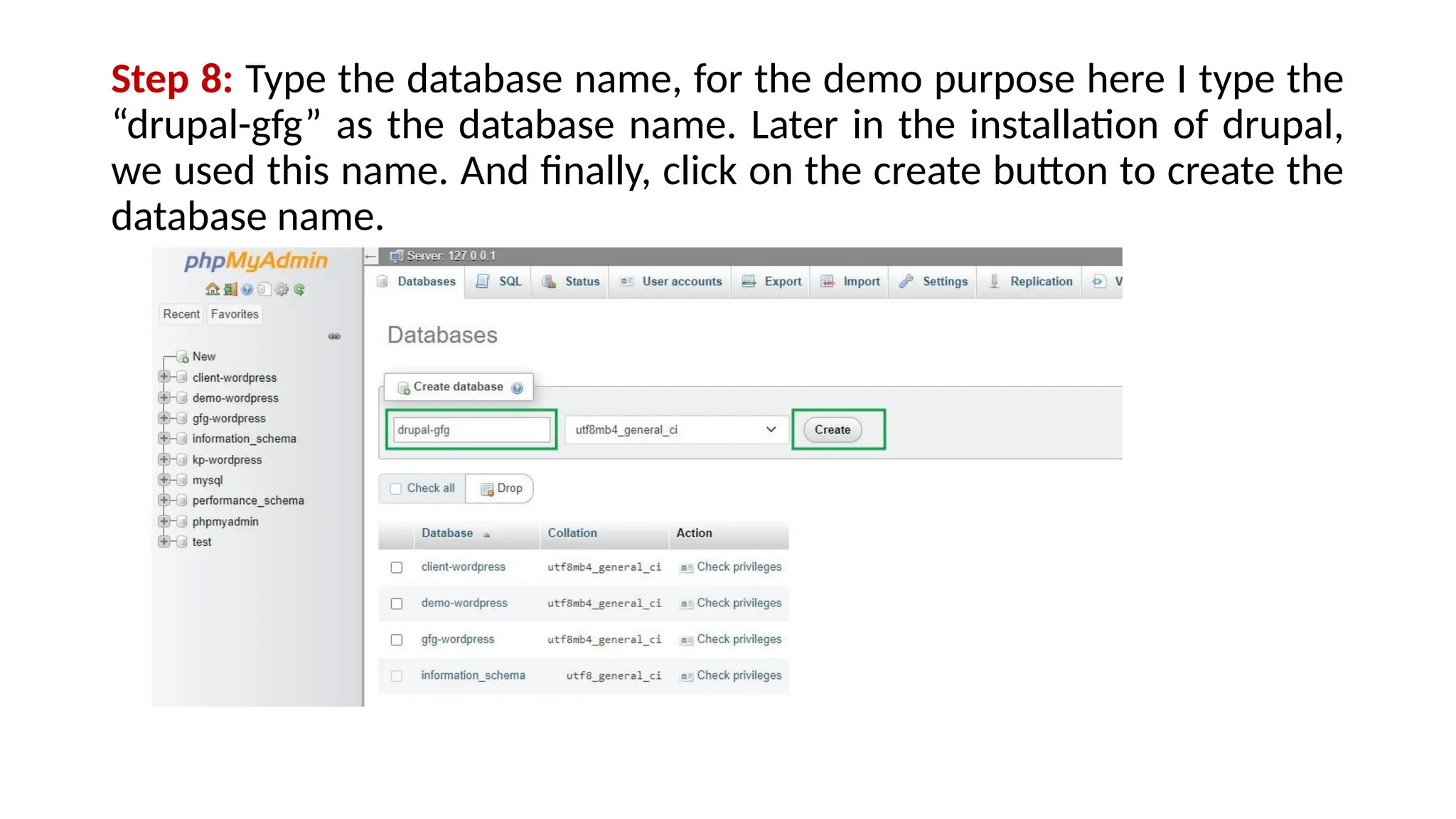This screenshot has height=819, width=1456.
Task: Open Server: 127.0.0.1 breadcrumb link
Action: point(451,256)
